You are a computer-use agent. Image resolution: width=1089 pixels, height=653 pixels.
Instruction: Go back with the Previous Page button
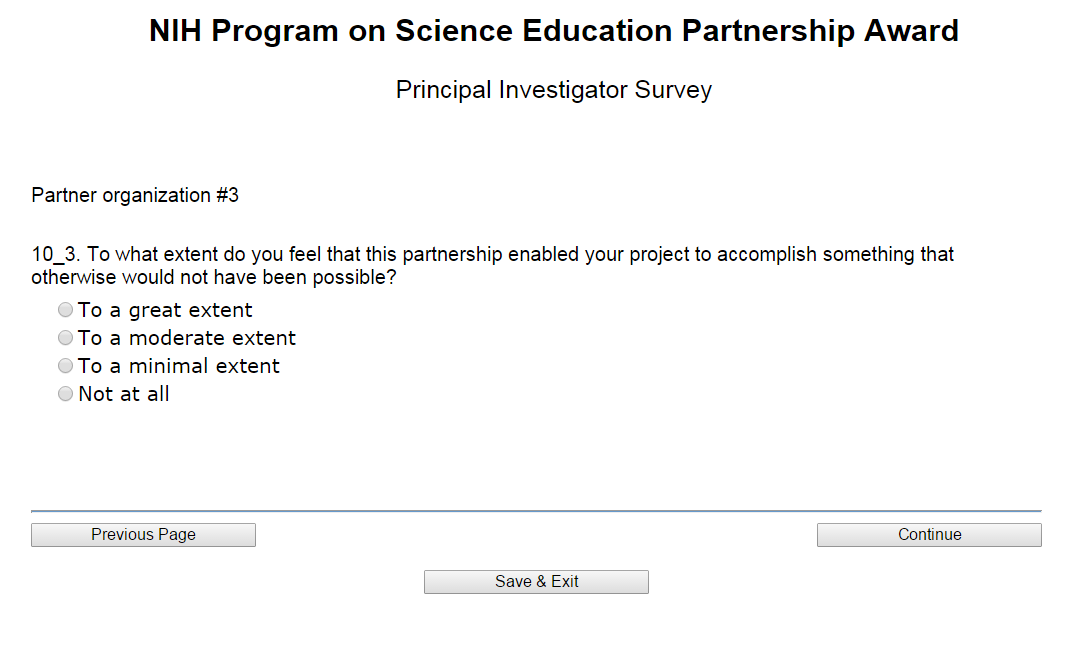pos(143,535)
